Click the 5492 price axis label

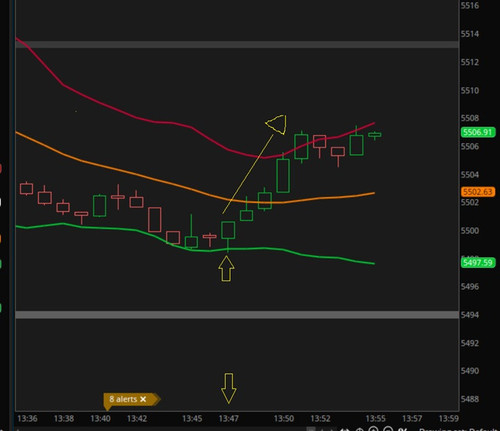470,343
